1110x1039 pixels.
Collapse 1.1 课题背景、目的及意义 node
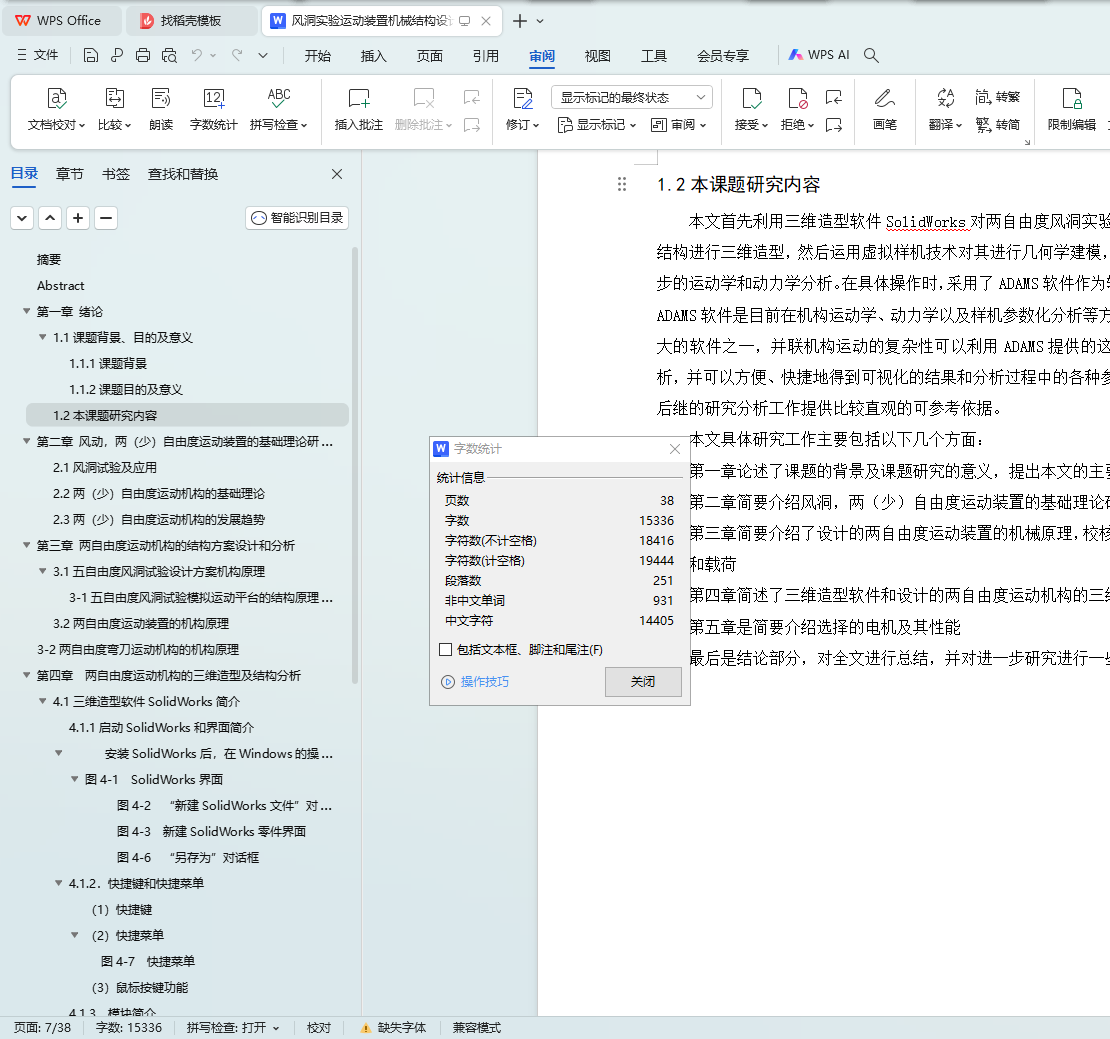click(42, 338)
